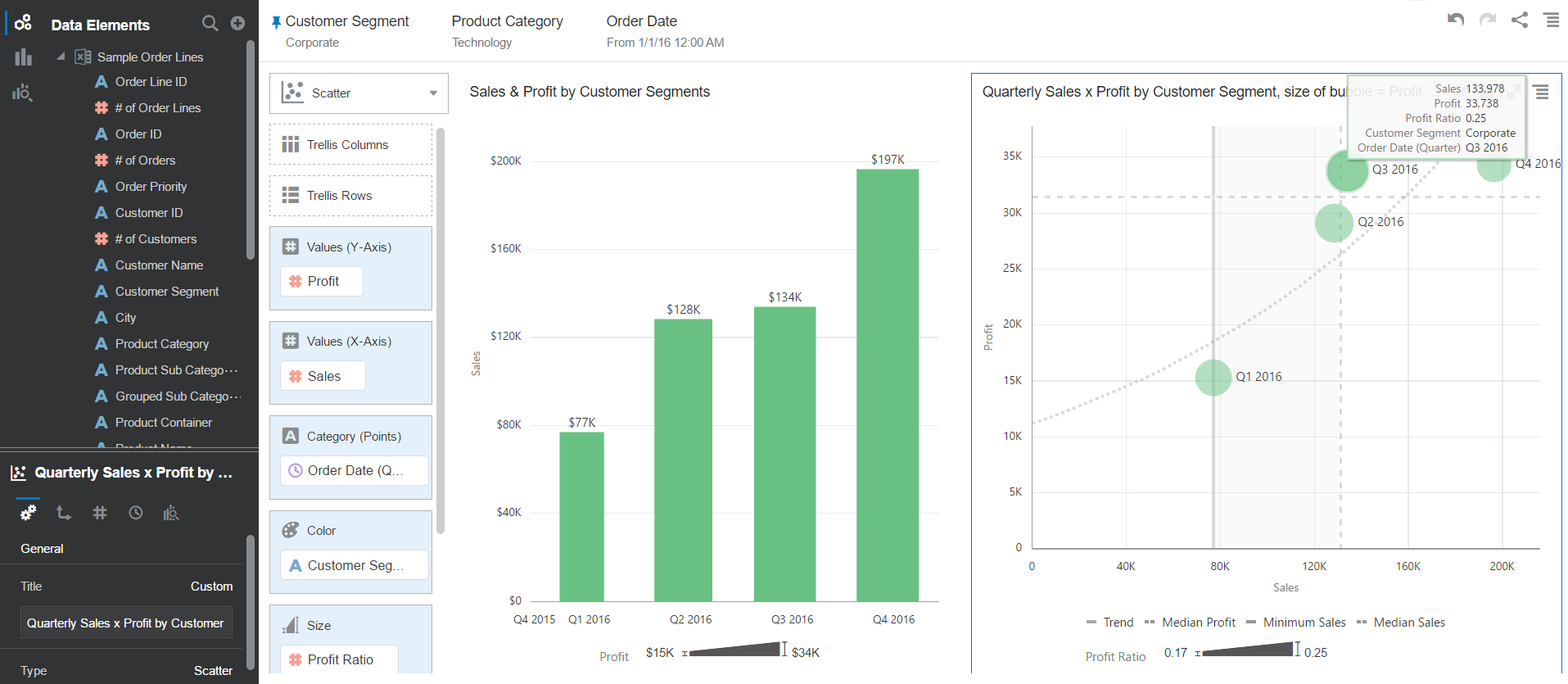Open the scatter chart's menu icon
Viewport: 1568px width, 684px height.
tap(1541, 92)
